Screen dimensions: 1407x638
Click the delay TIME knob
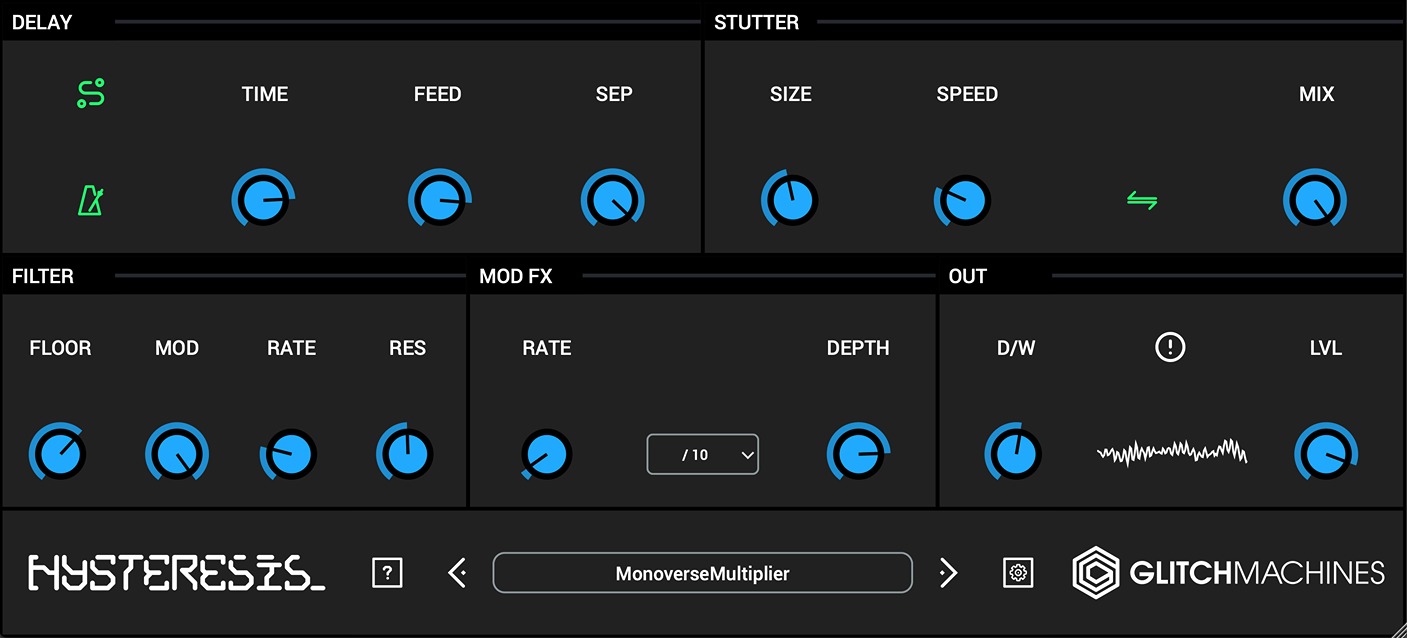pos(264,200)
